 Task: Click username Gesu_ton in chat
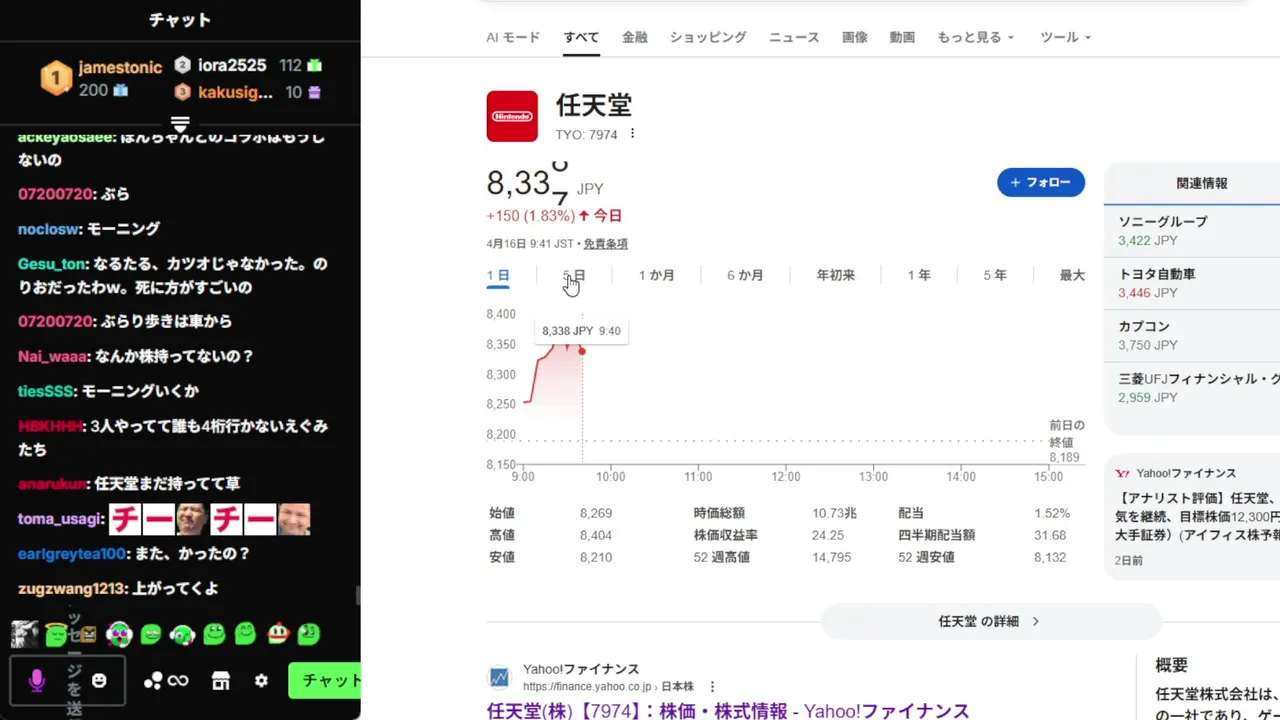click(53, 264)
